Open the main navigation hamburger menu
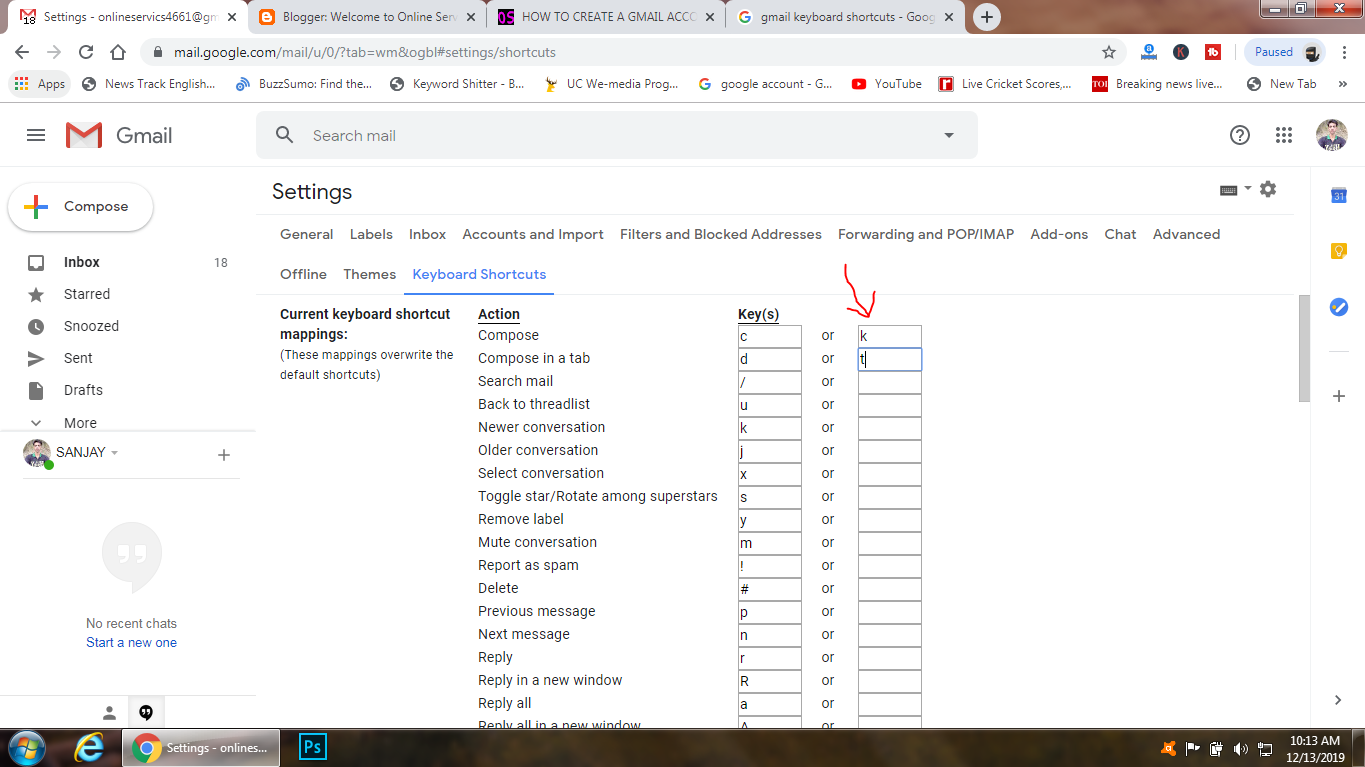The image size is (1365, 767). click(x=36, y=134)
